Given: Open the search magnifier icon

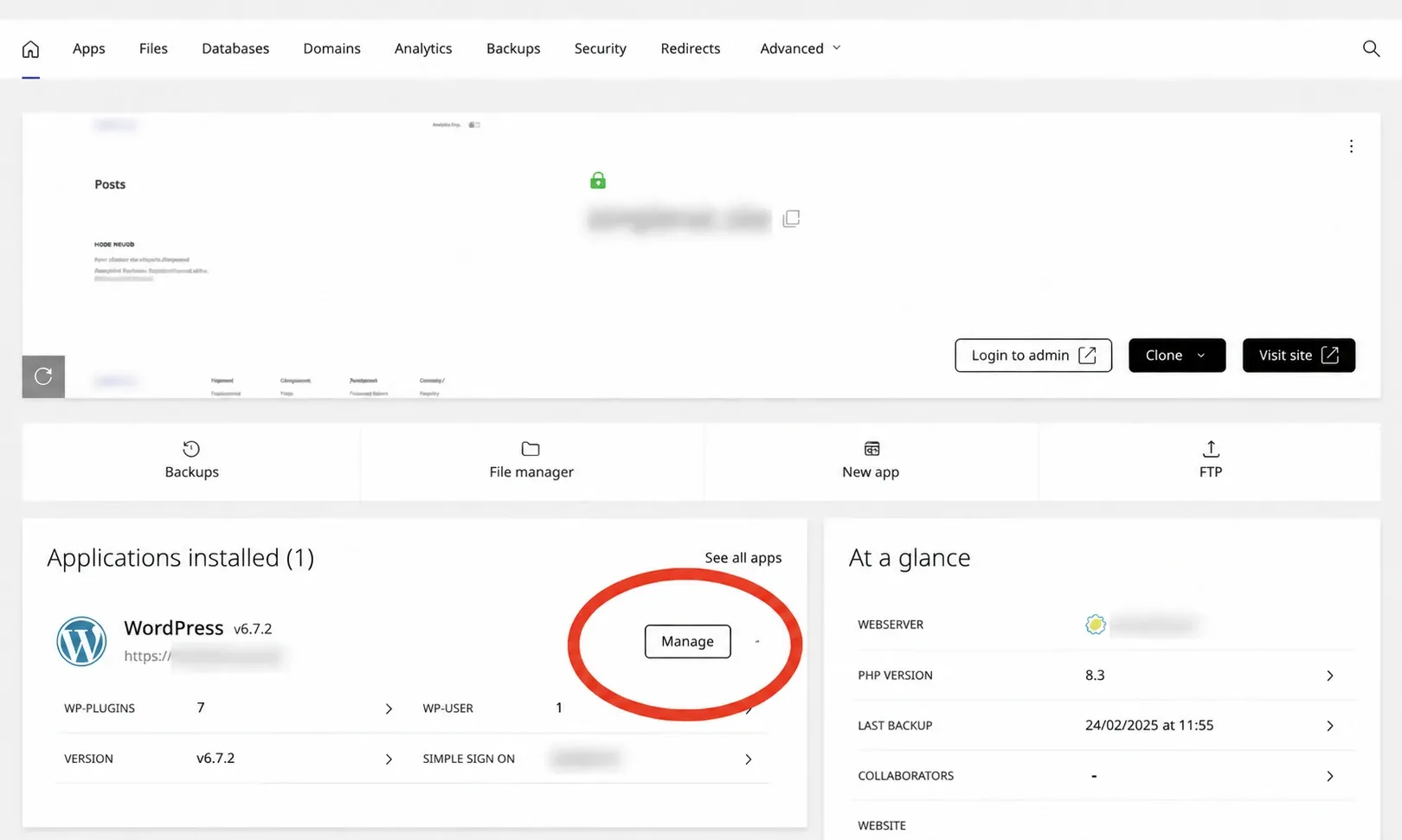Looking at the screenshot, I should coord(1371,48).
